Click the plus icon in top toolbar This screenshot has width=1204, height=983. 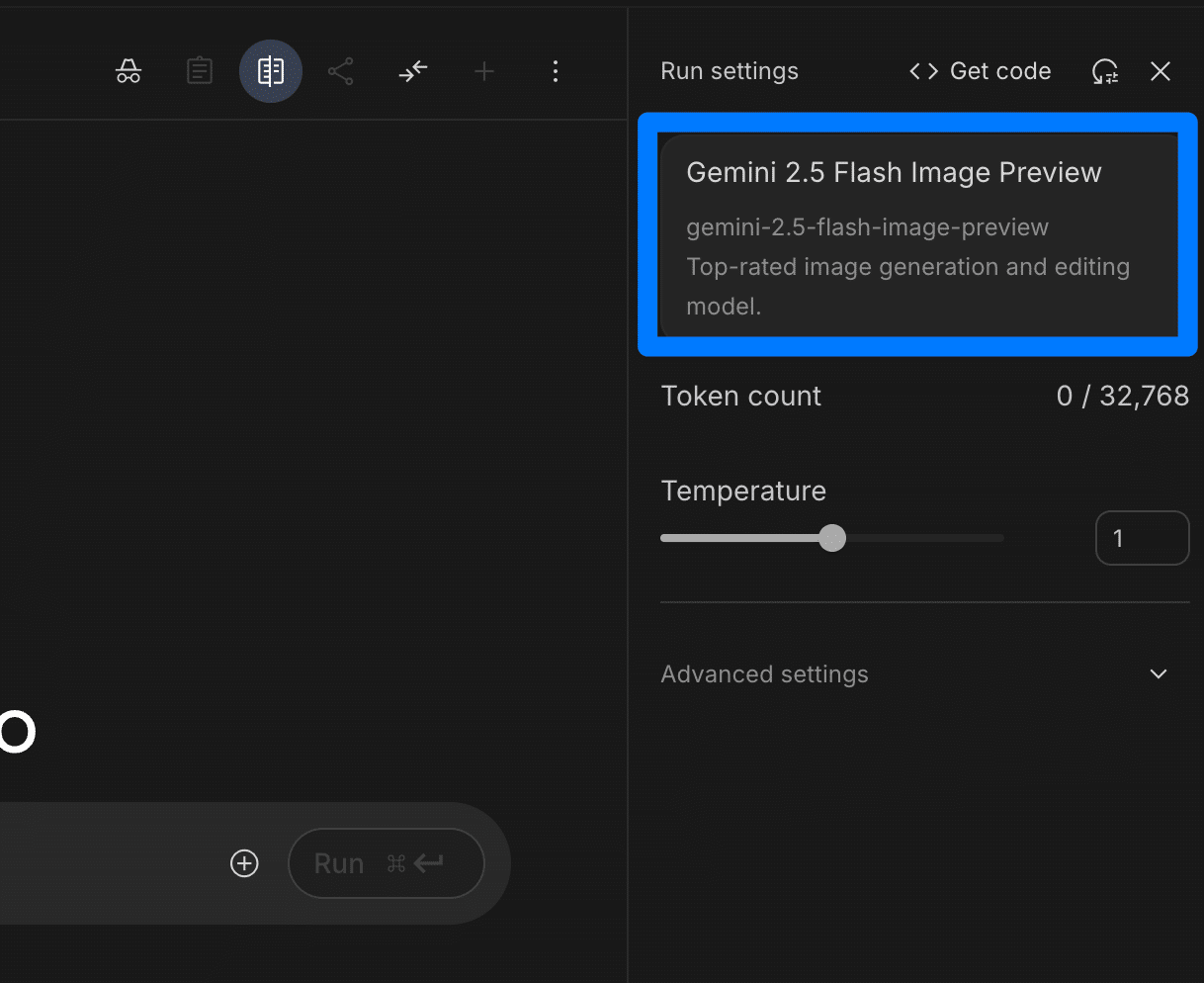[484, 71]
